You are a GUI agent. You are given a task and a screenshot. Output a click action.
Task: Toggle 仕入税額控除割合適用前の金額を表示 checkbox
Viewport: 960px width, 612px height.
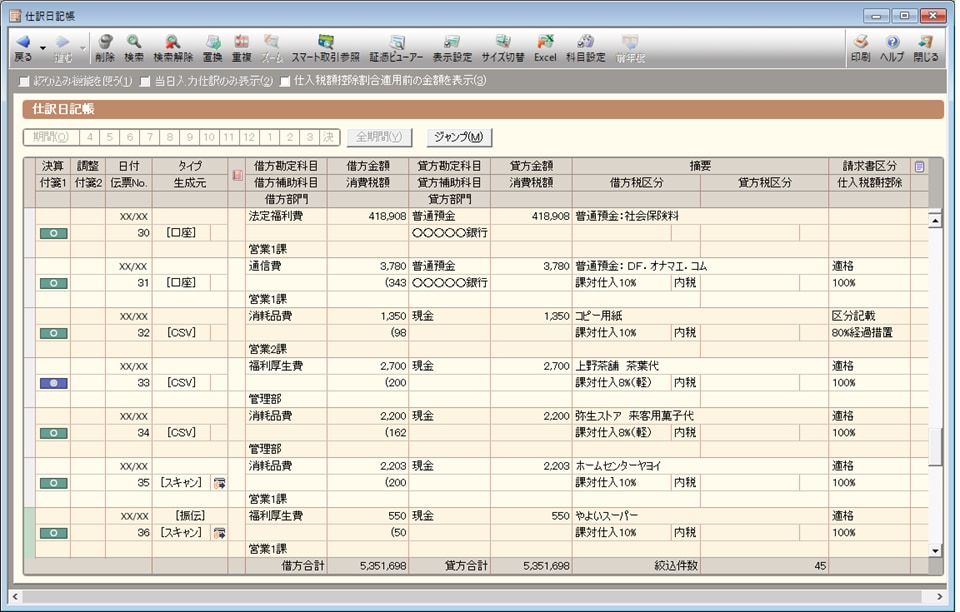[x=286, y=81]
